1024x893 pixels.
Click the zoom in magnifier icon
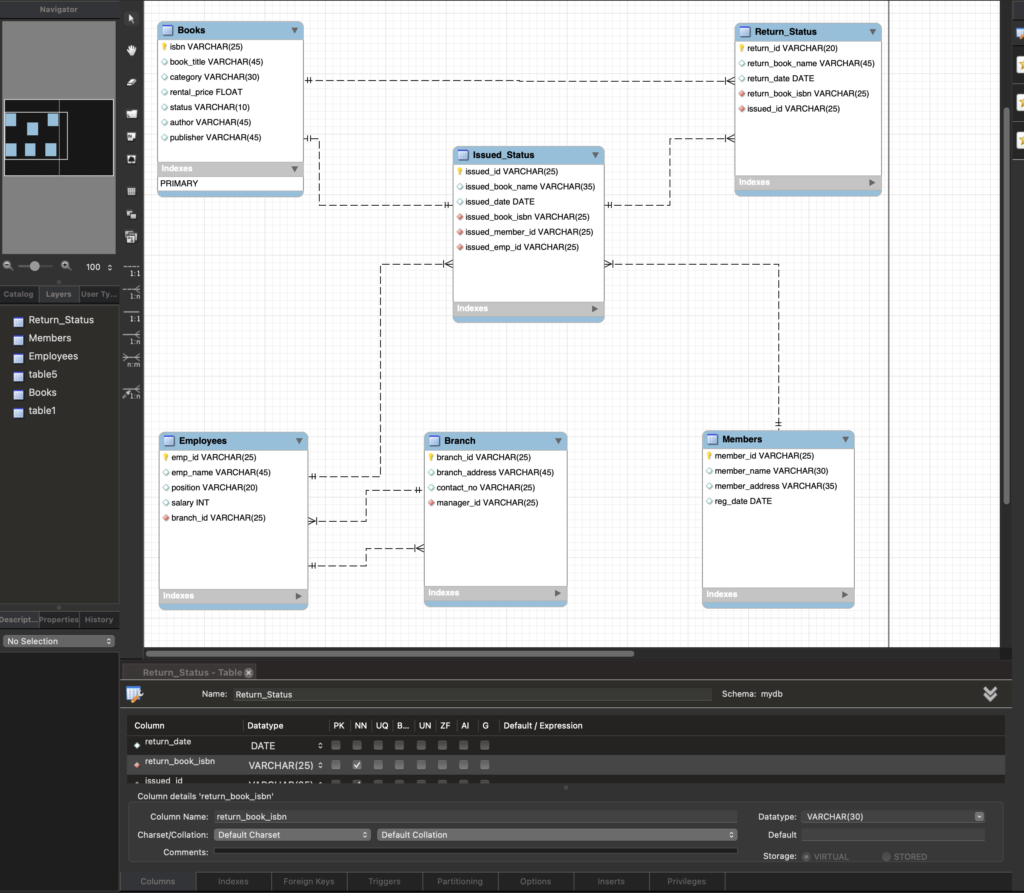[66, 266]
